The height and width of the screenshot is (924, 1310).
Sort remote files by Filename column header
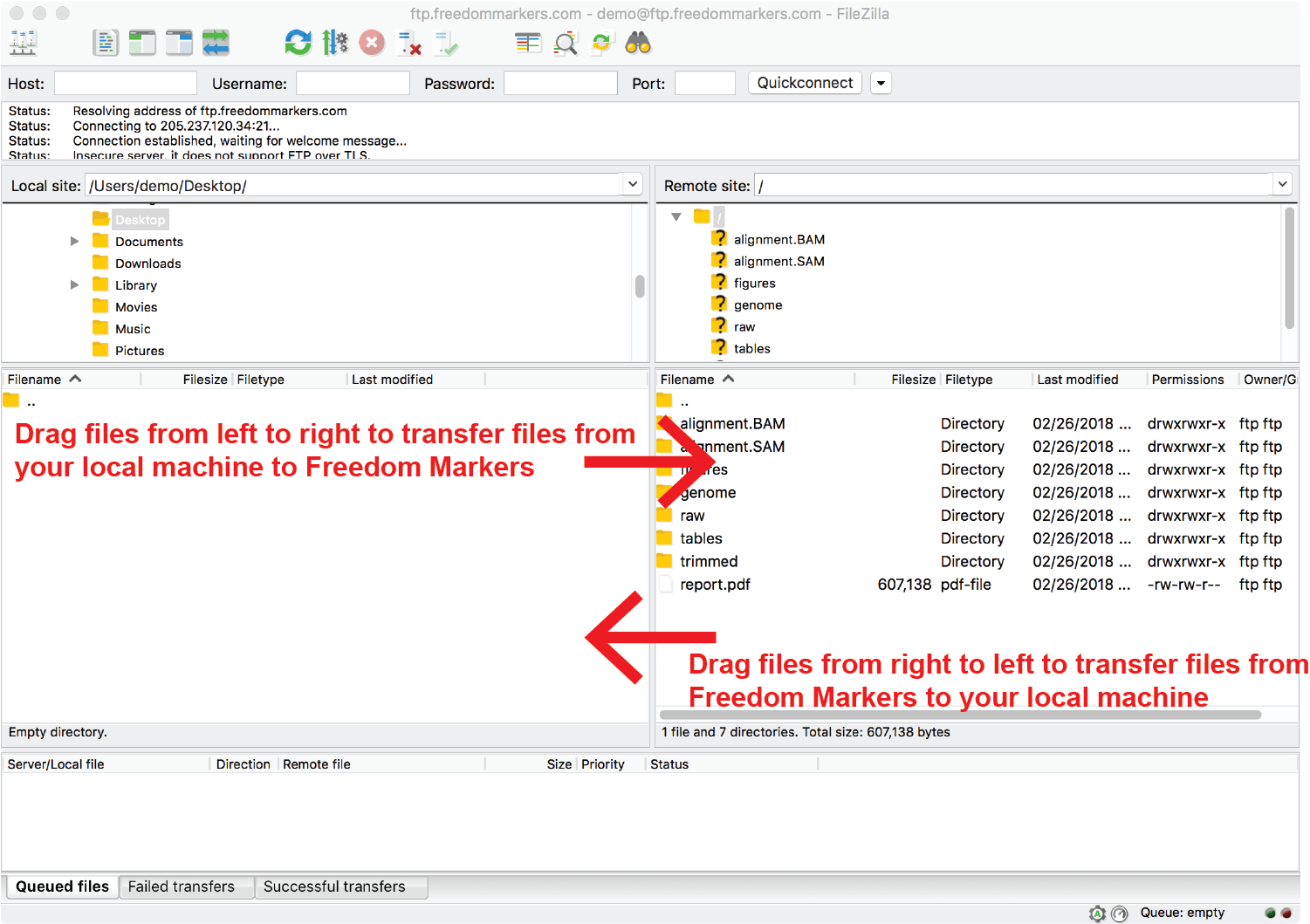tap(755, 380)
